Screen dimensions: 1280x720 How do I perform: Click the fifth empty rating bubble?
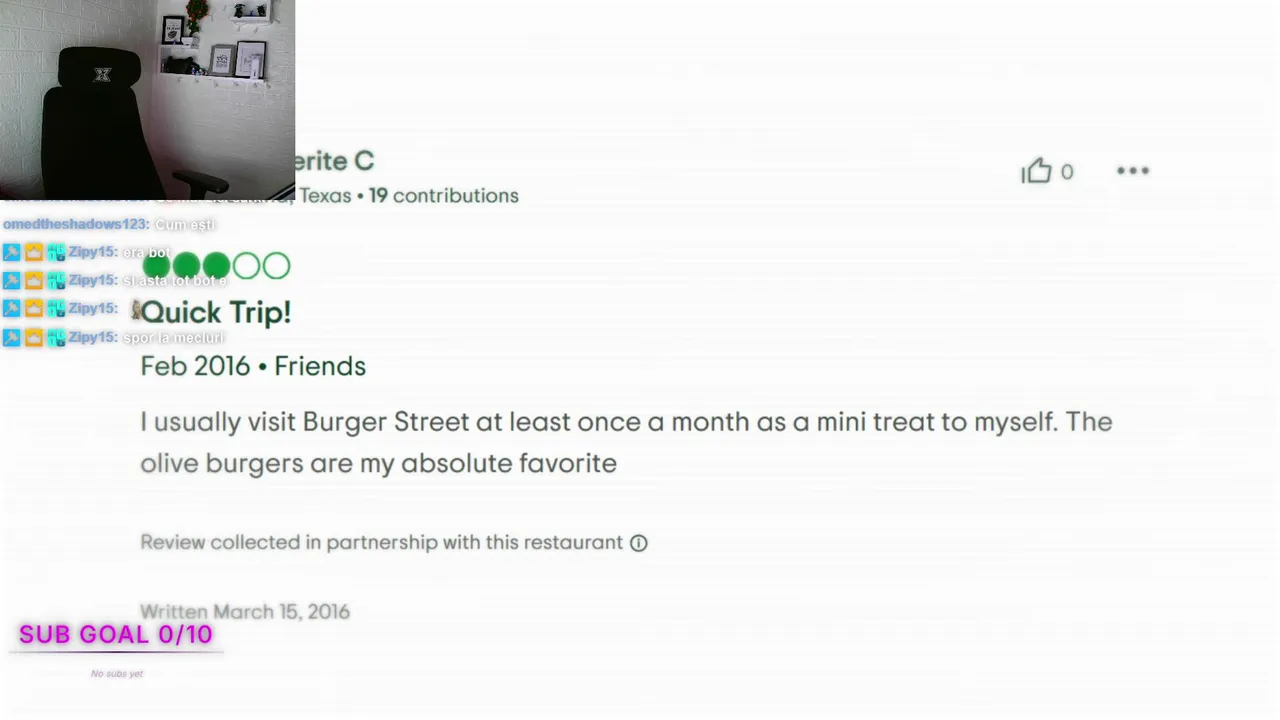click(x=277, y=266)
